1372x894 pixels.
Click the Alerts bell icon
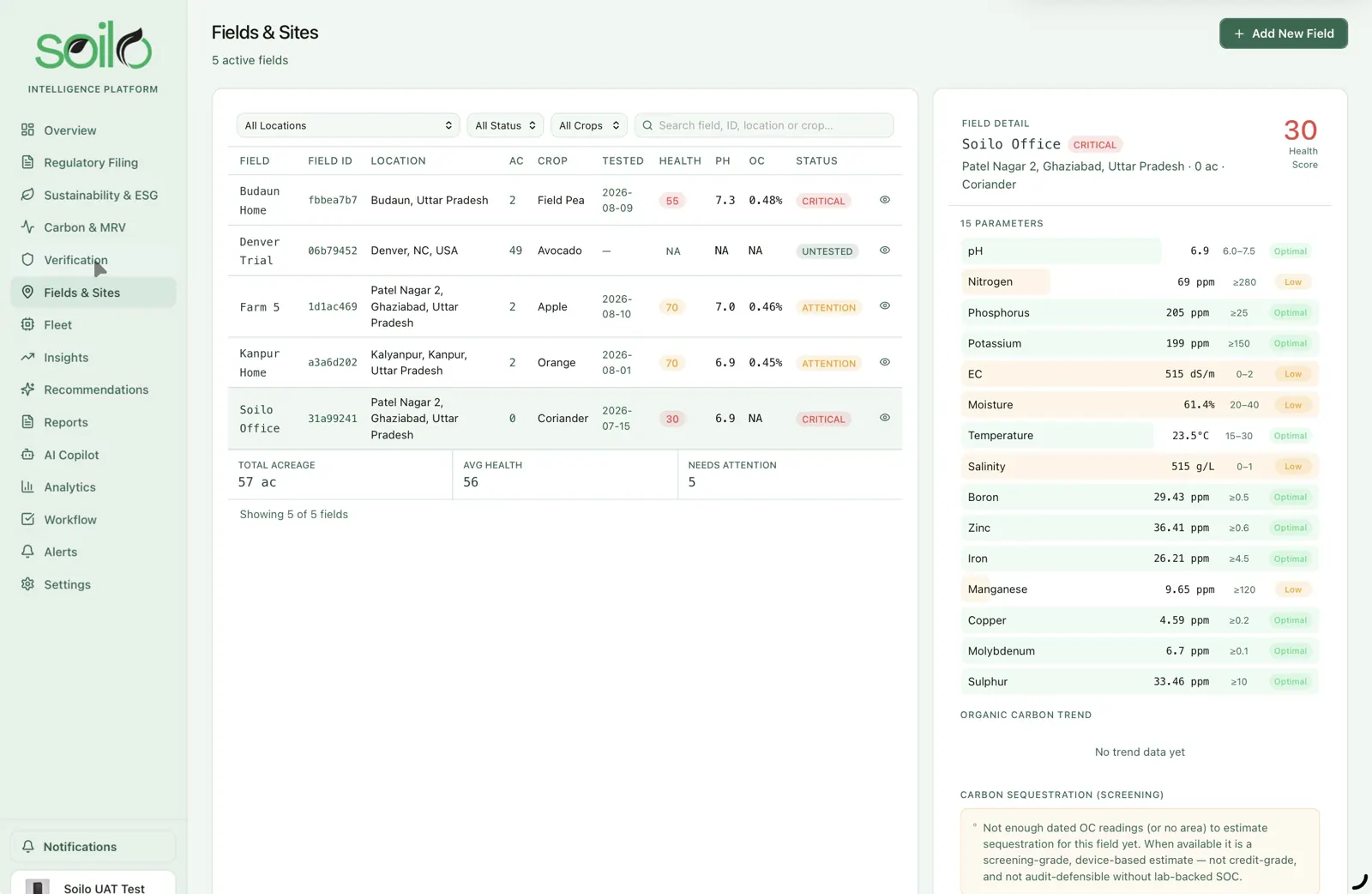27,551
